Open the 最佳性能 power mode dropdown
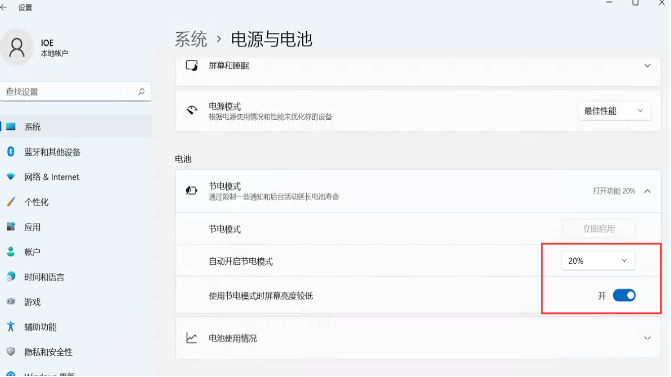Screen dimensions: 671x377 [x=614, y=111]
